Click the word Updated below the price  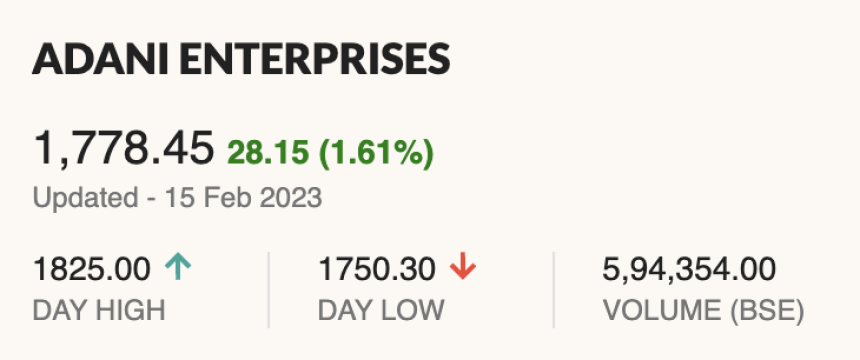pyautogui.click(x=86, y=198)
